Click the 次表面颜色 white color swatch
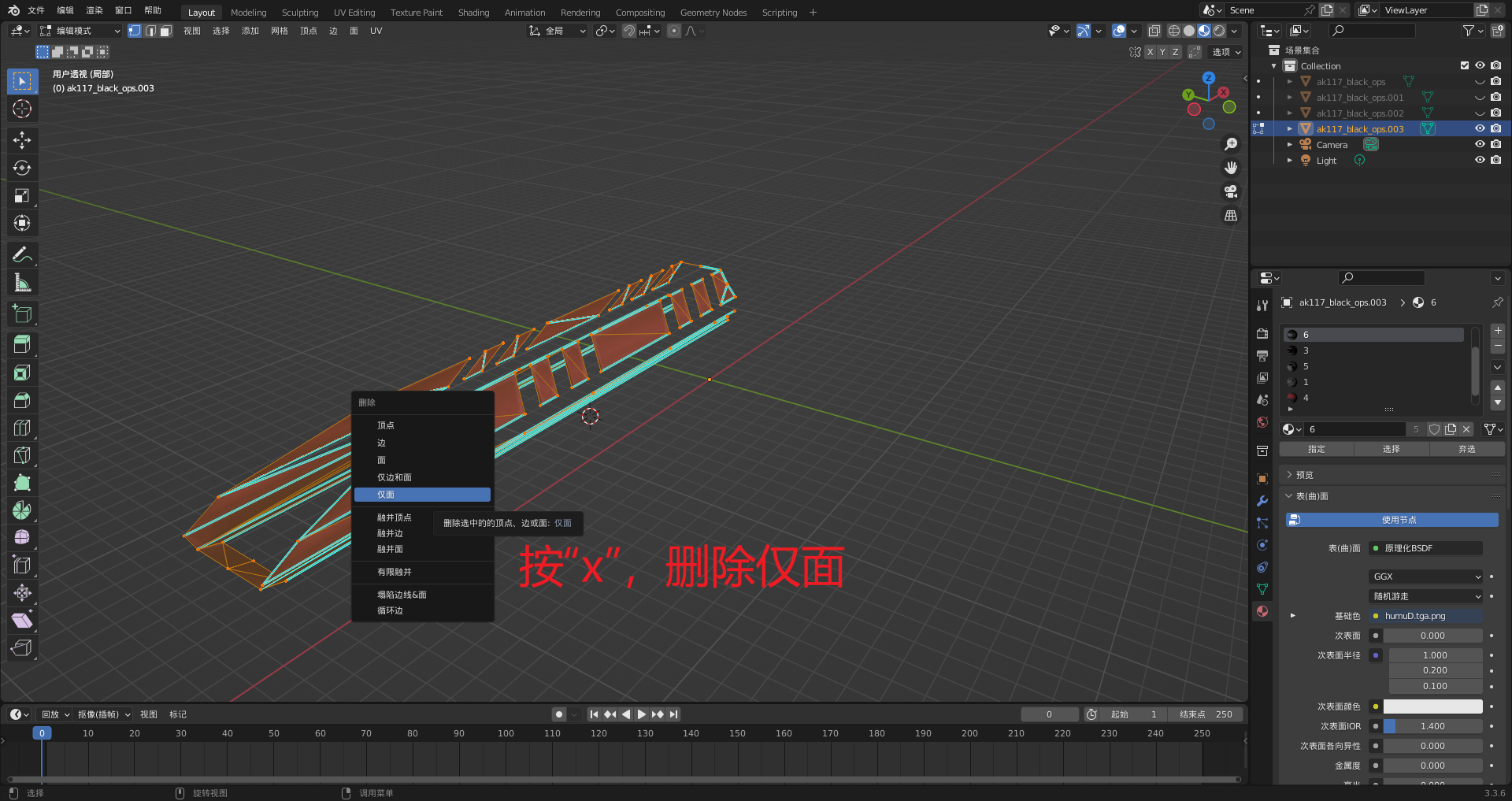Viewport: 1512px width, 801px height. (1432, 706)
